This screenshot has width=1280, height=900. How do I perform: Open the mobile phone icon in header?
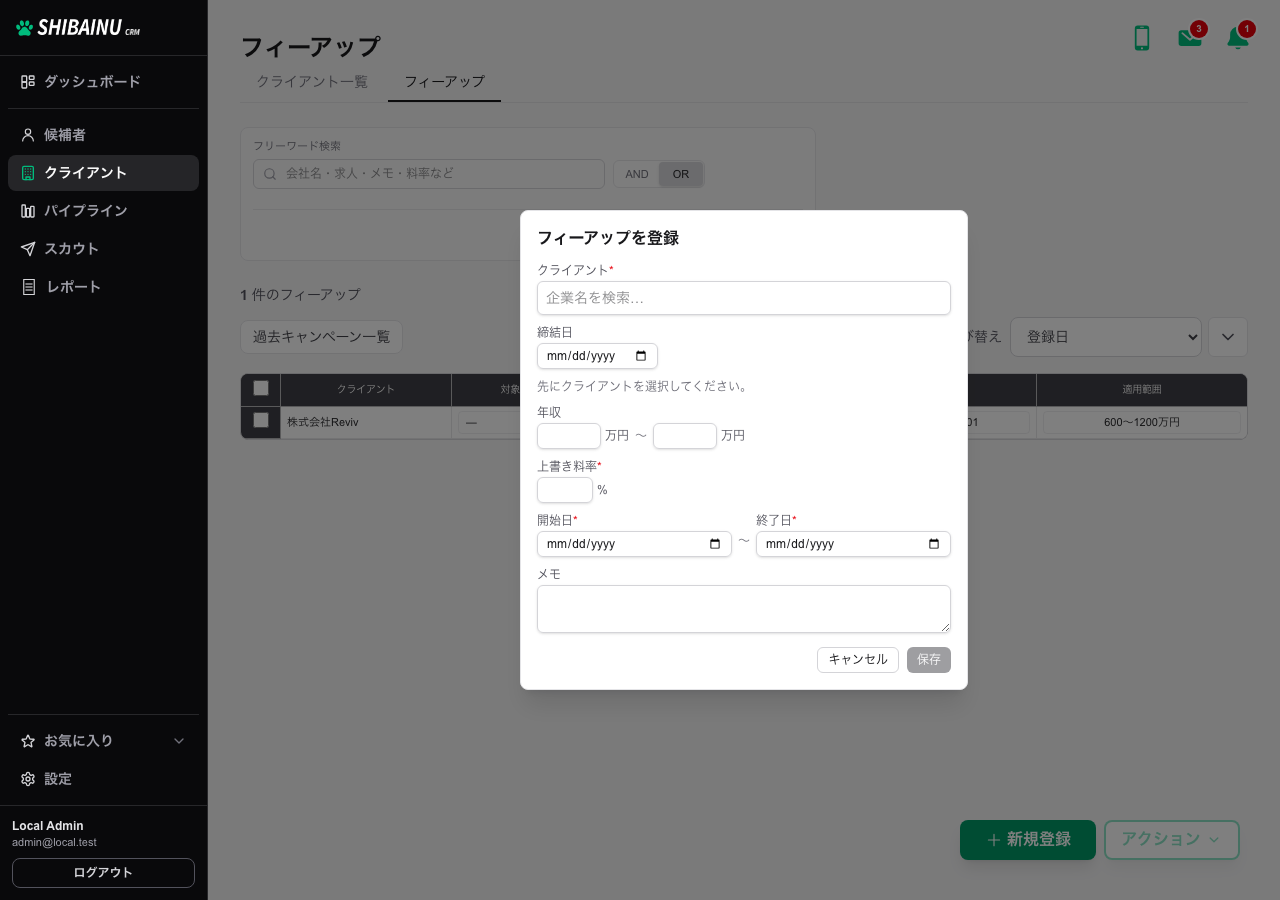pyautogui.click(x=1142, y=38)
